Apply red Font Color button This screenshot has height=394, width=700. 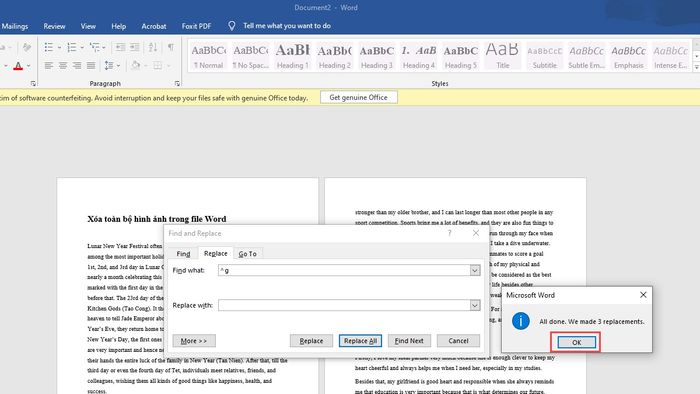point(18,66)
